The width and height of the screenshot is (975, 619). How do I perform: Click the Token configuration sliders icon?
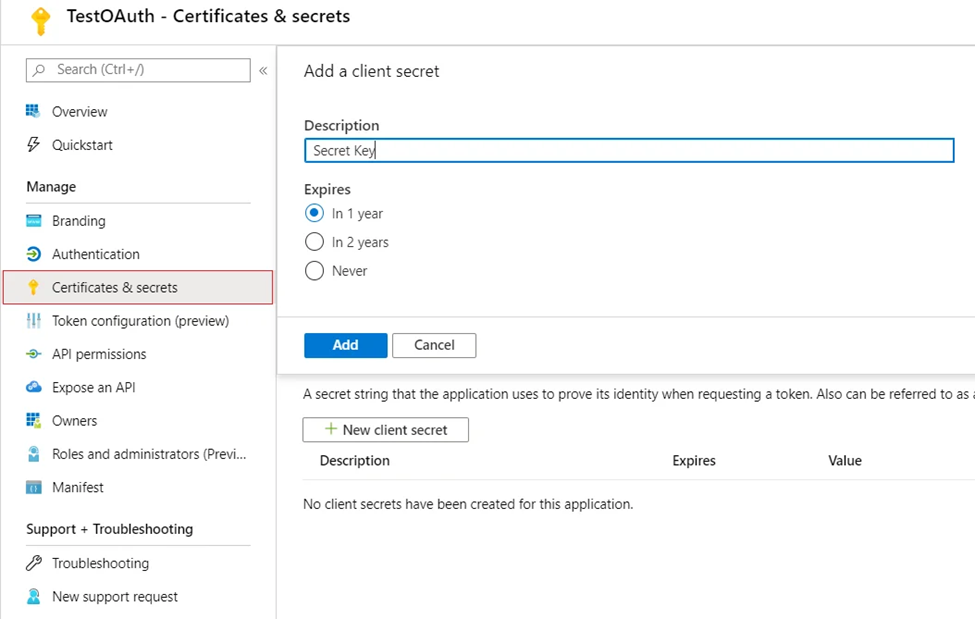[x=34, y=321]
